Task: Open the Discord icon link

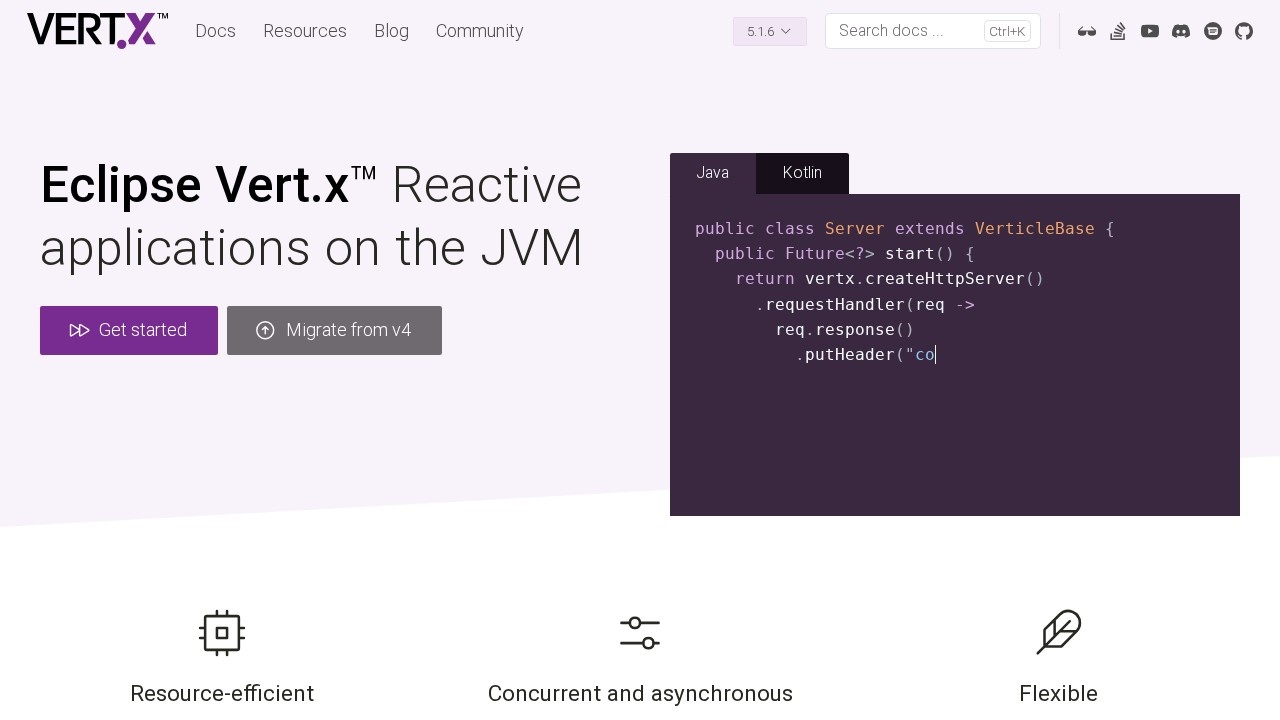Action: click(x=1181, y=31)
